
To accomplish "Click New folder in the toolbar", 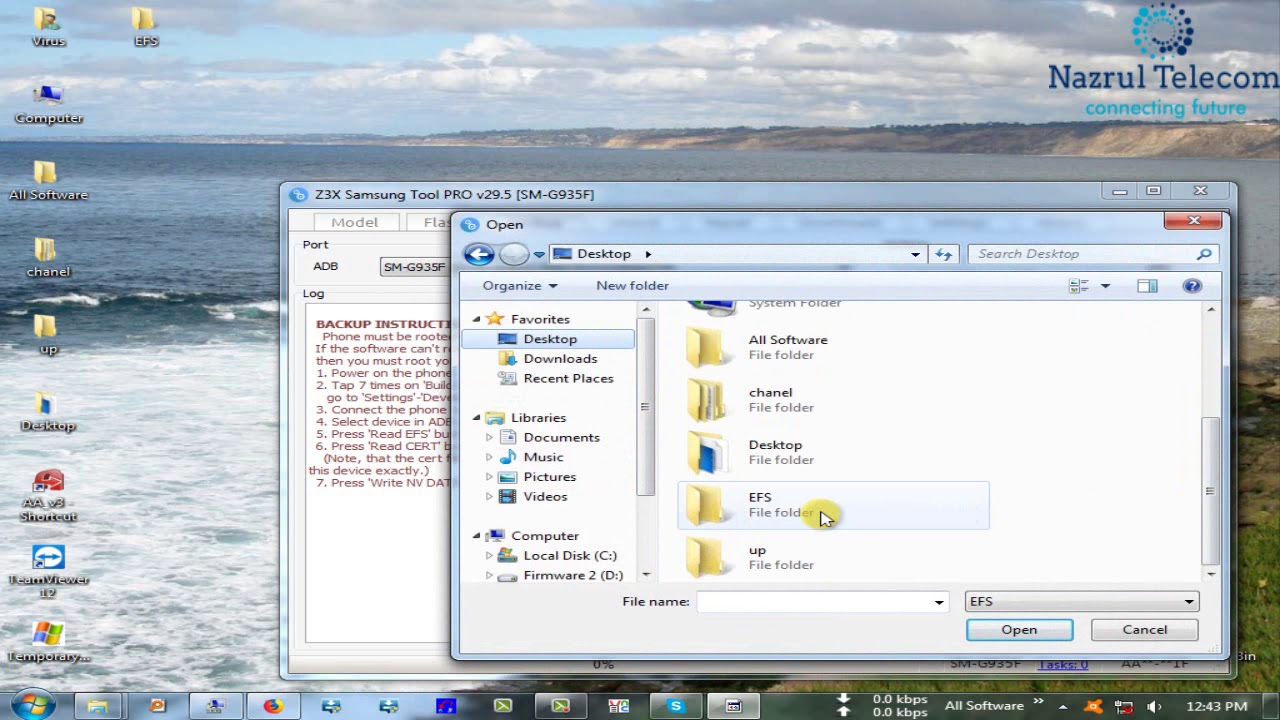I will tap(632, 286).
